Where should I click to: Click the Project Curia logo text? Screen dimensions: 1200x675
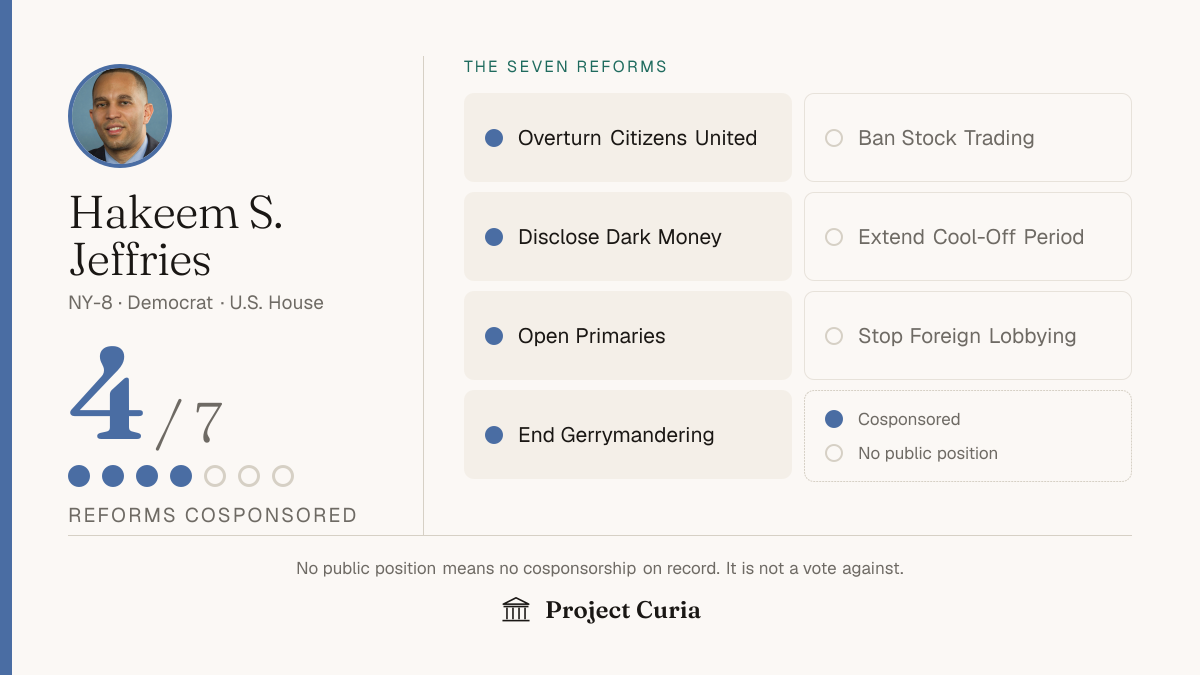(623, 610)
